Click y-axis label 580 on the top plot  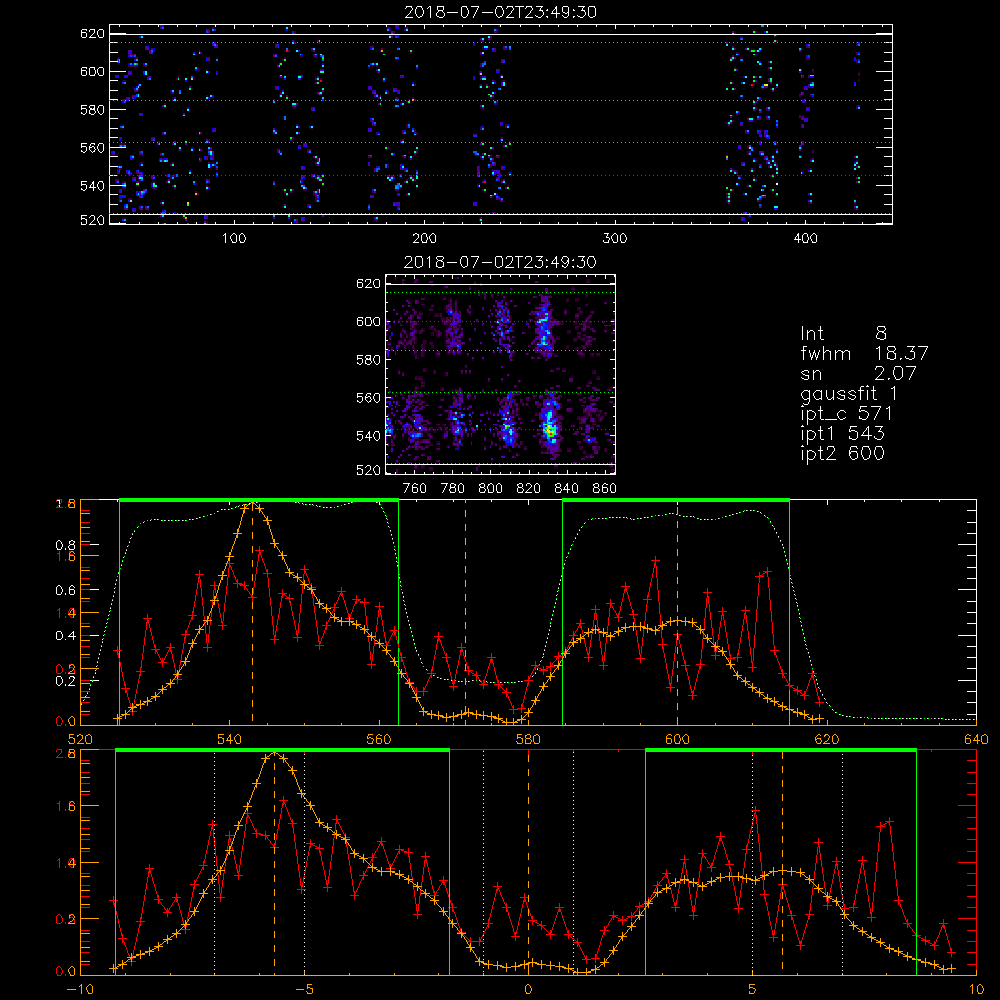point(92,110)
